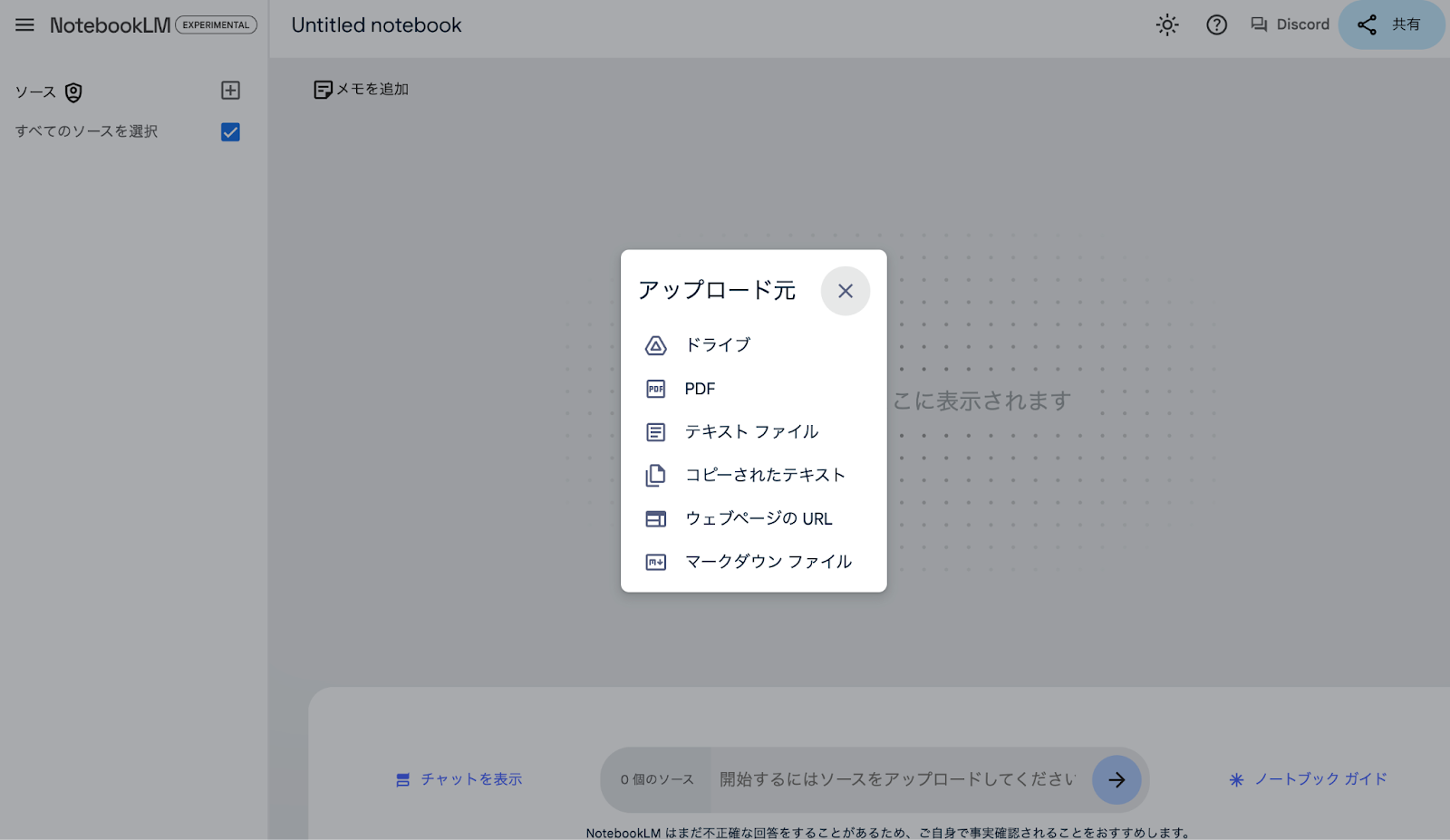Open the help question mark icon
Screen dimensions: 1450x840
click(x=1216, y=24)
